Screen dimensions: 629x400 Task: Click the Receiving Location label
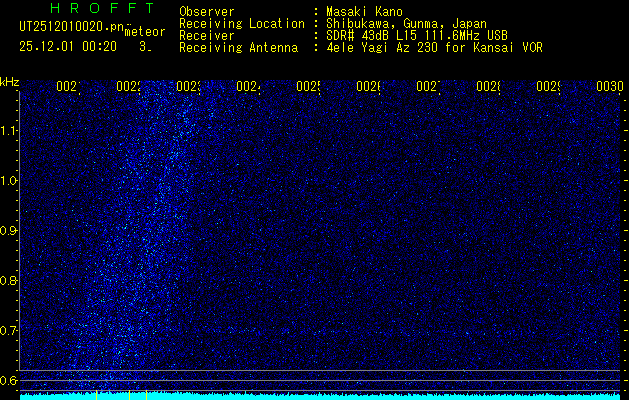coord(242,24)
